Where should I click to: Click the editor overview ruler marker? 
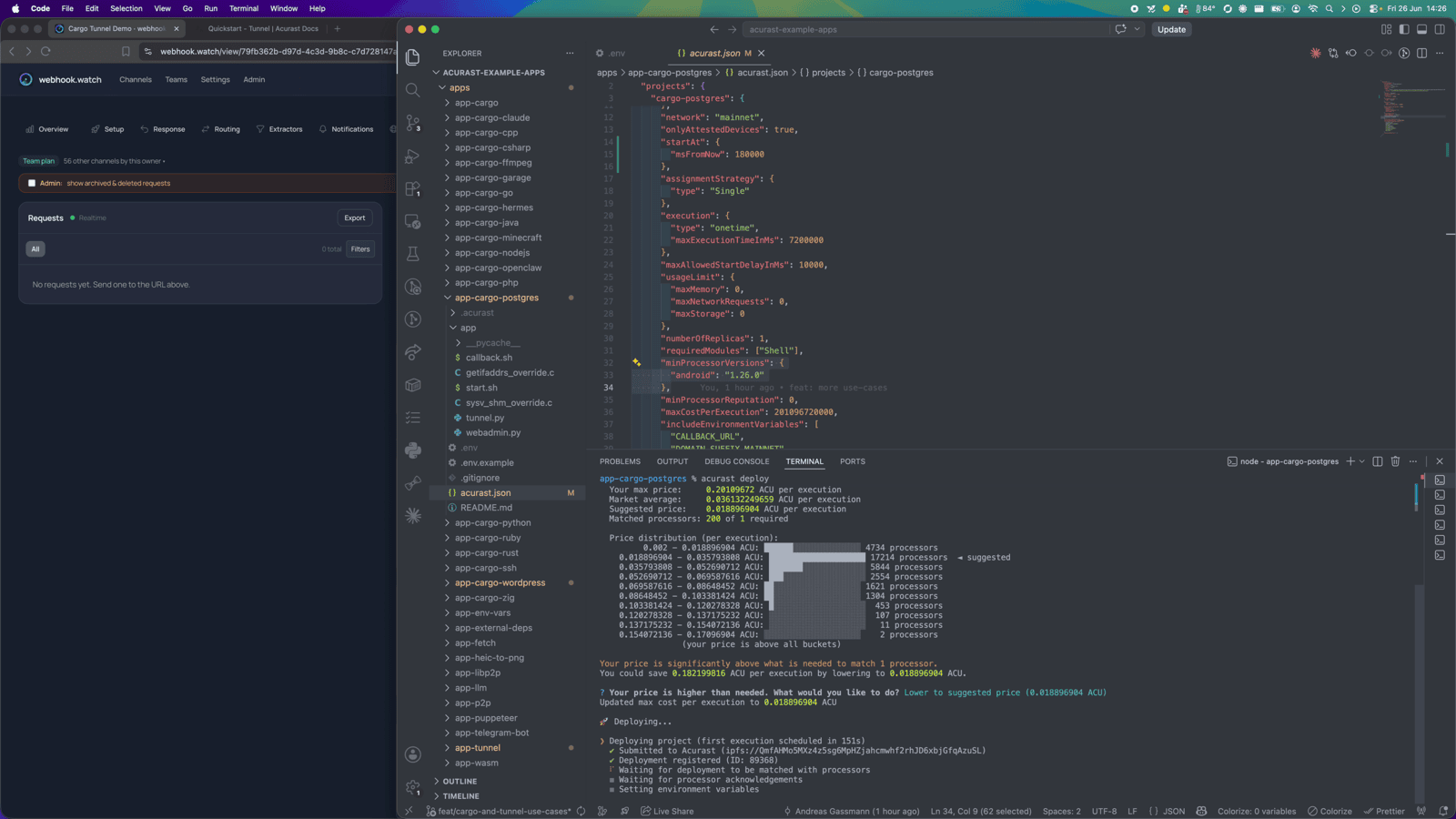point(1447,150)
